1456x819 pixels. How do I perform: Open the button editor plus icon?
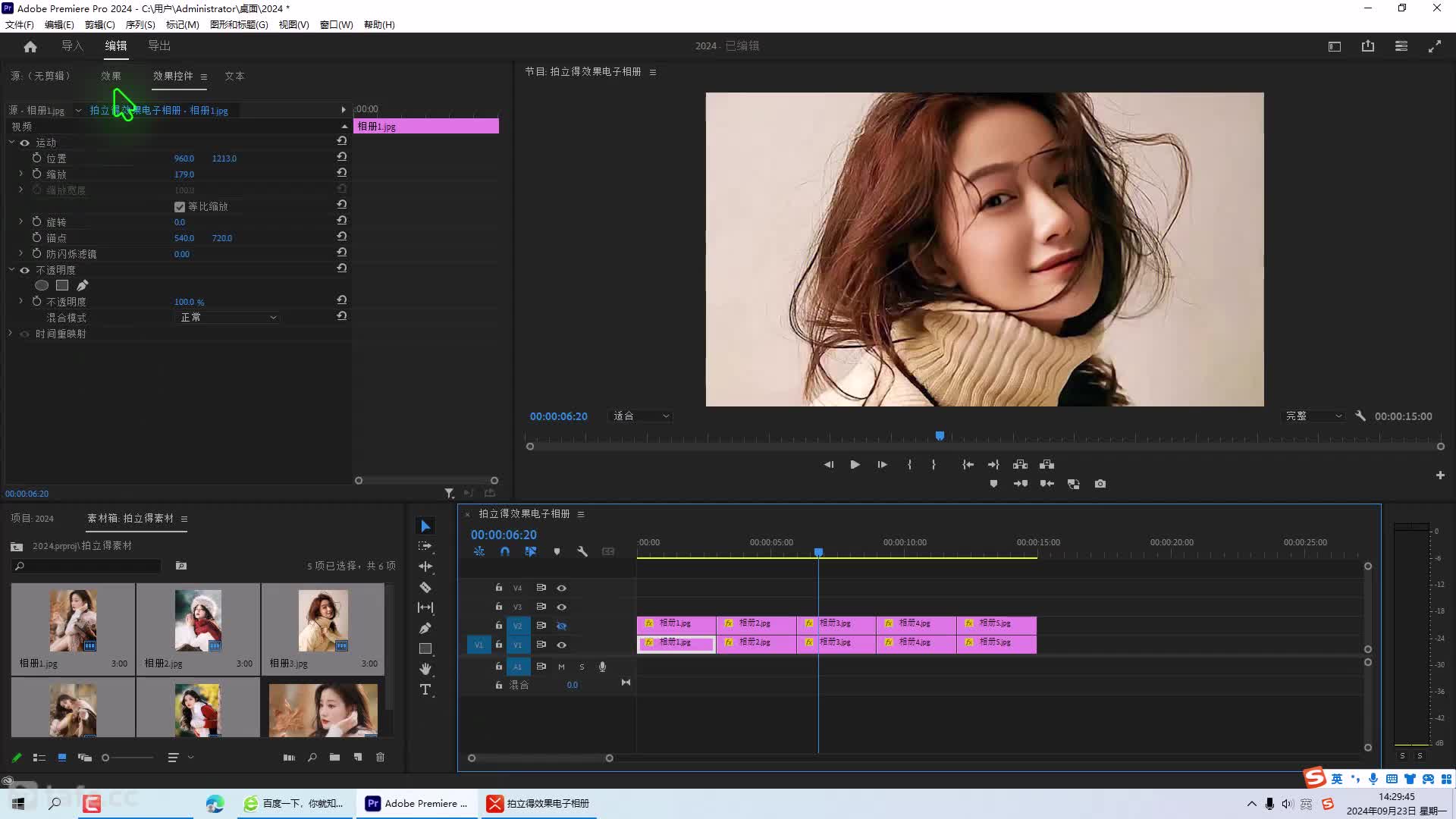pyautogui.click(x=1440, y=475)
